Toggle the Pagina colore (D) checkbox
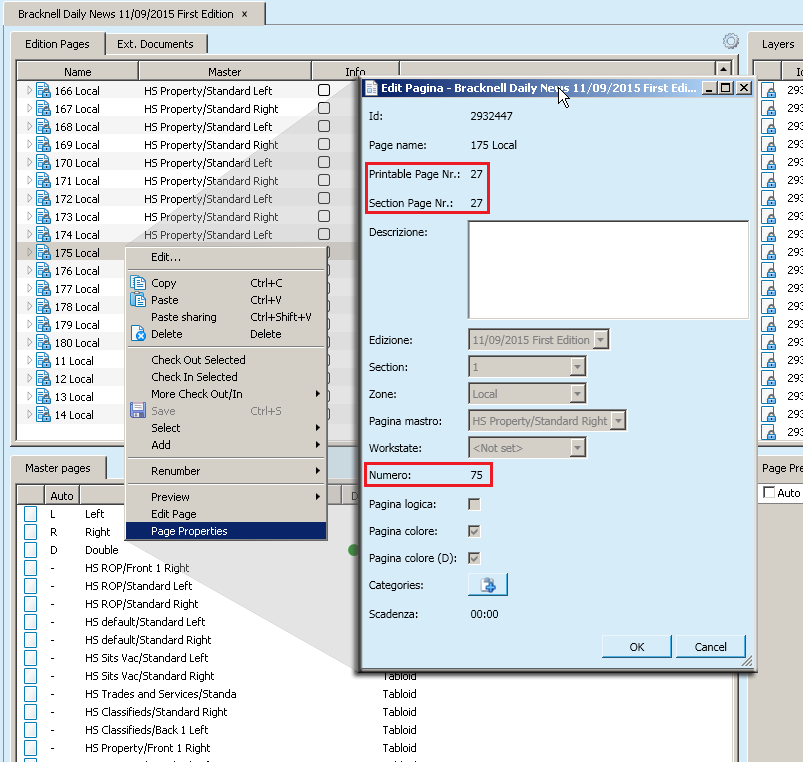 point(474,558)
